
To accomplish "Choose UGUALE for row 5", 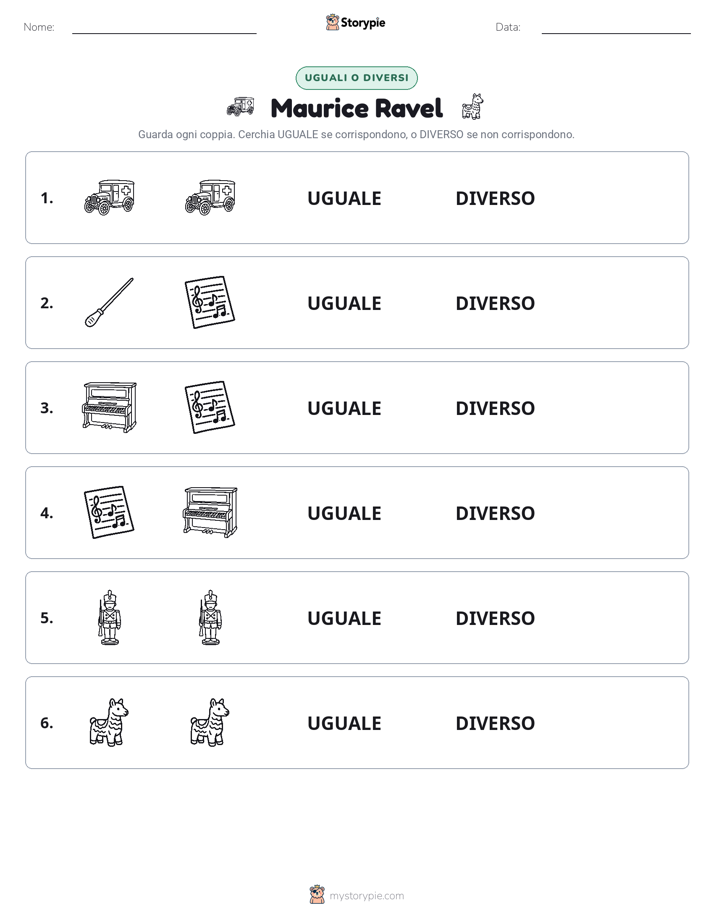I will (x=344, y=618).
